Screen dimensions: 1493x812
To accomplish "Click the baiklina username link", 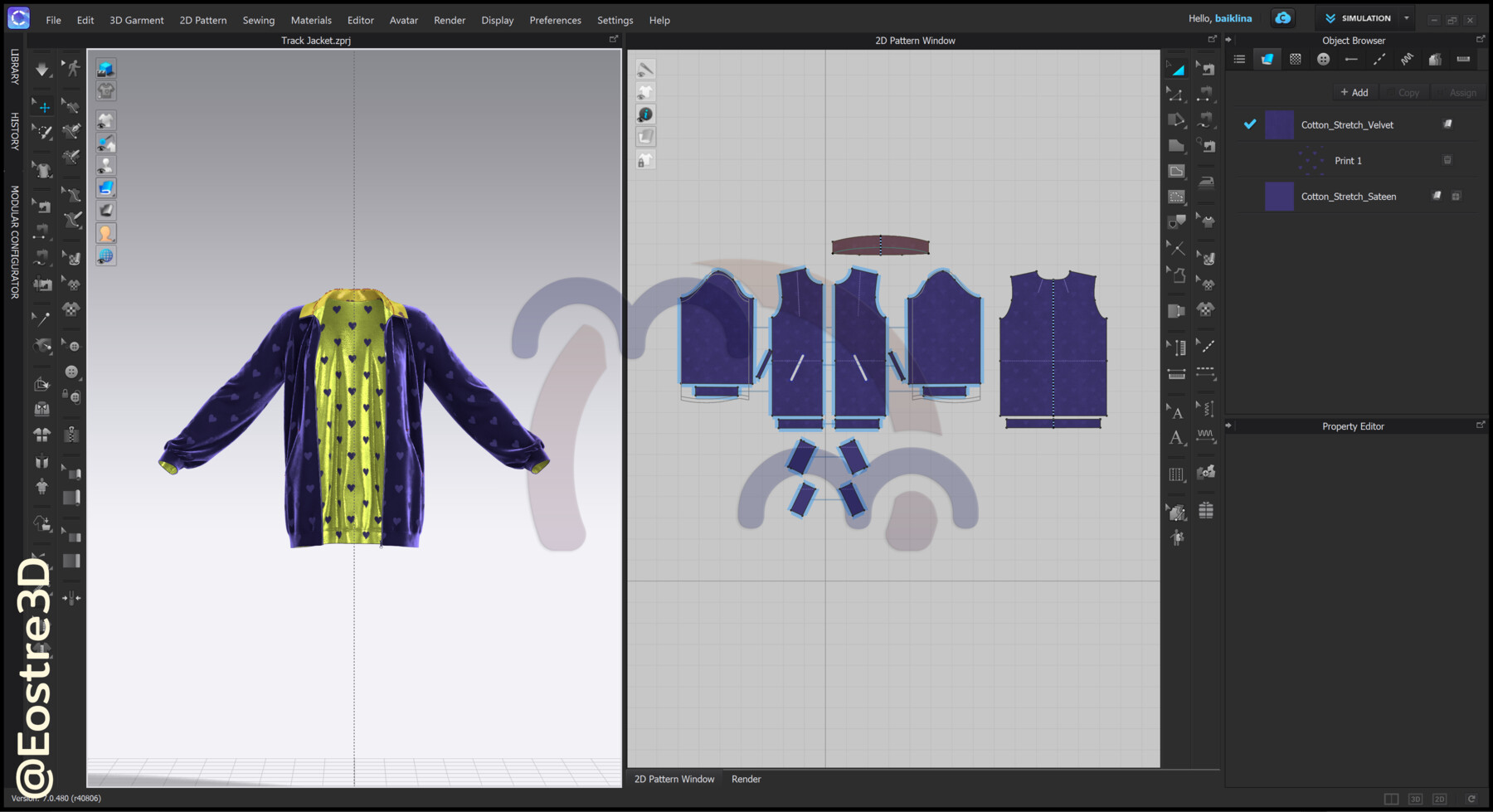I will pyautogui.click(x=1233, y=17).
